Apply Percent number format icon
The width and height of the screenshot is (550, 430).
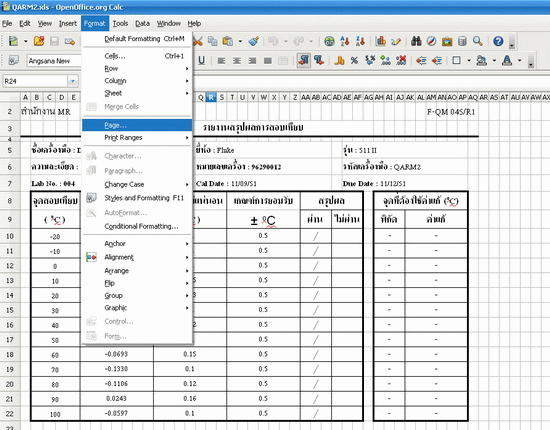point(355,61)
